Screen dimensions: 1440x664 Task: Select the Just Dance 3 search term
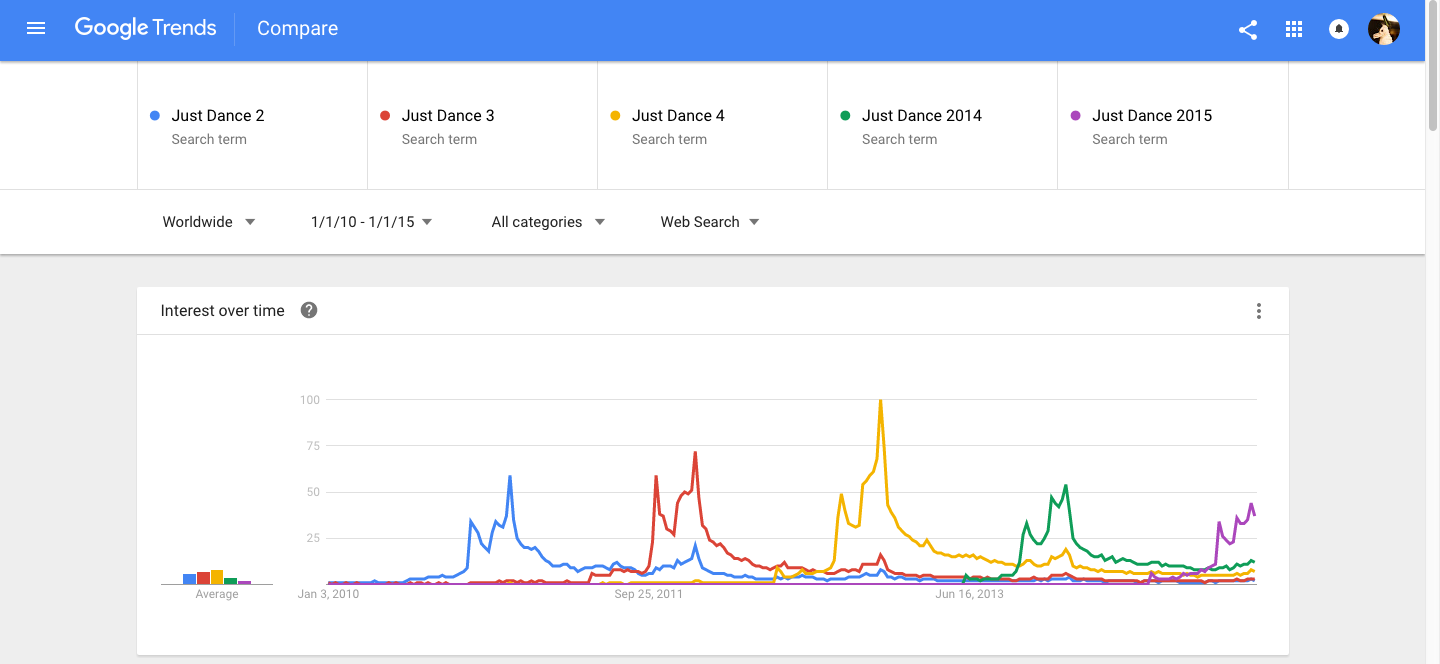[x=448, y=116]
